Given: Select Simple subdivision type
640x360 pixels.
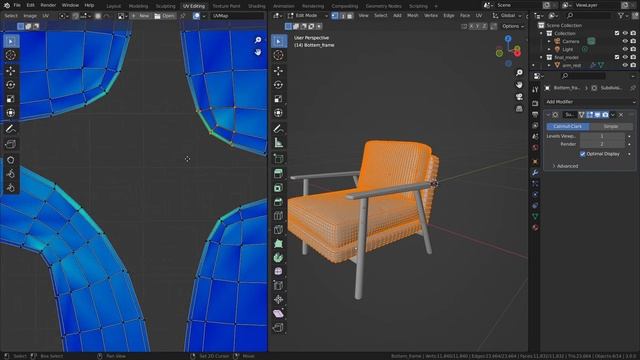Looking at the screenshot, I should tap(611, 127).
